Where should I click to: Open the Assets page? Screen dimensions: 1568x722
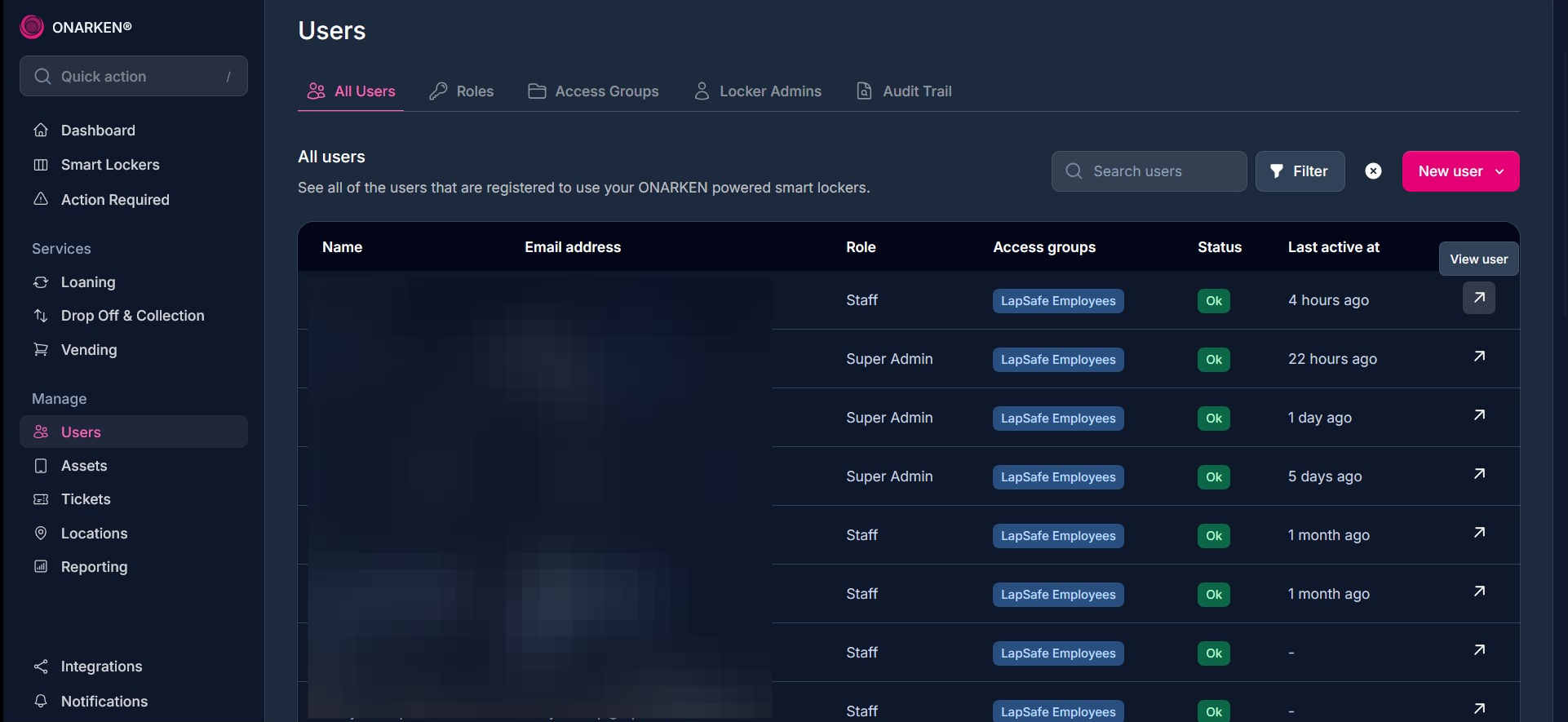(x=84, y=466)
